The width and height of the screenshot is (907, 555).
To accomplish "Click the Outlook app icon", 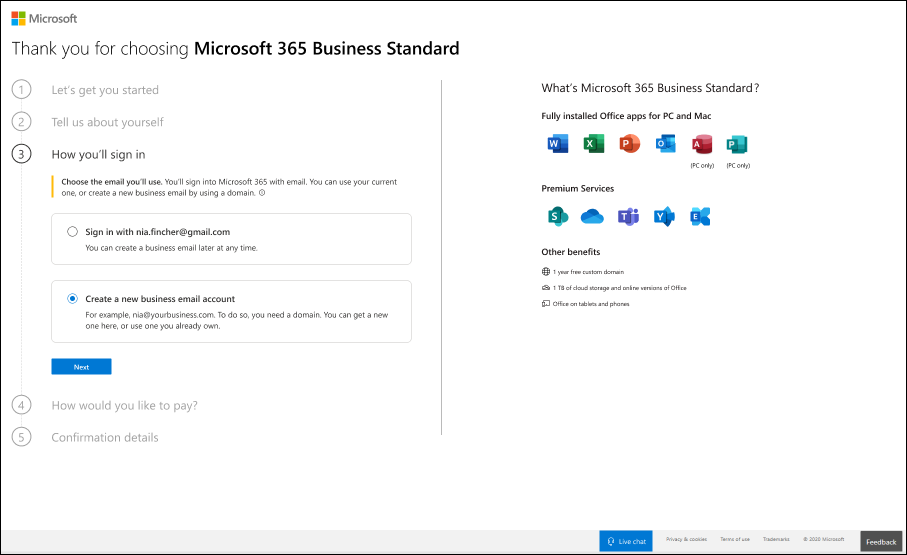I will point(665,144).
